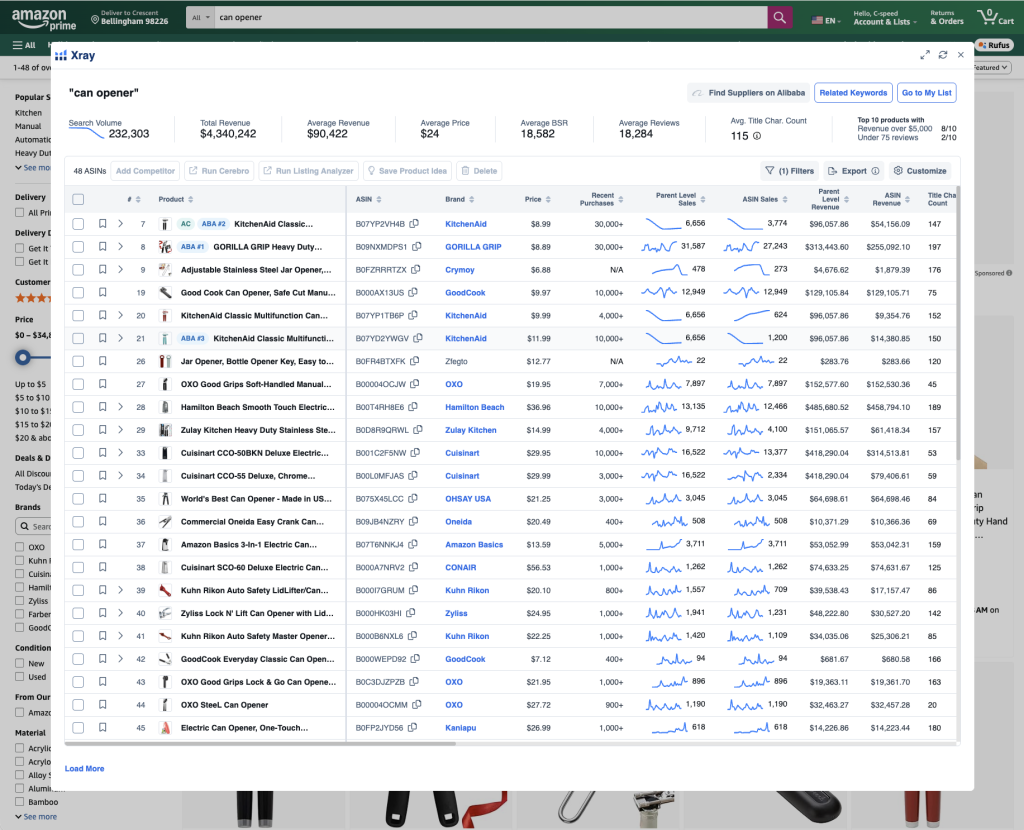Check the select-all checkbox in table header
Image resolution: width=1024 pixels, height=830 pixels.
(78, 199)
